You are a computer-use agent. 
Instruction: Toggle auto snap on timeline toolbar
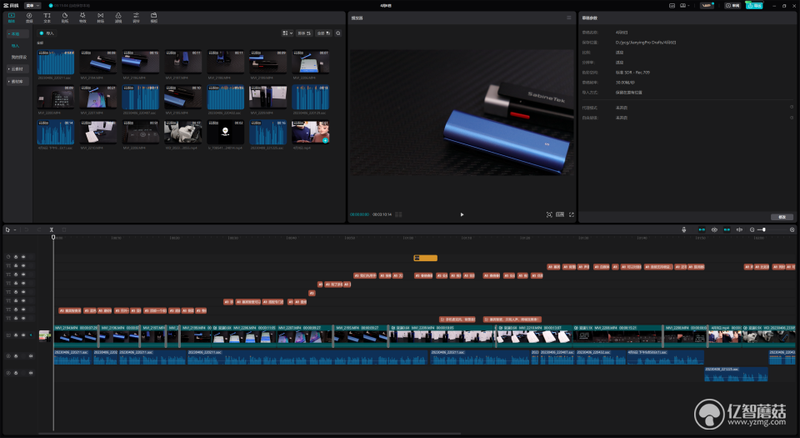(x=714, y=230)
